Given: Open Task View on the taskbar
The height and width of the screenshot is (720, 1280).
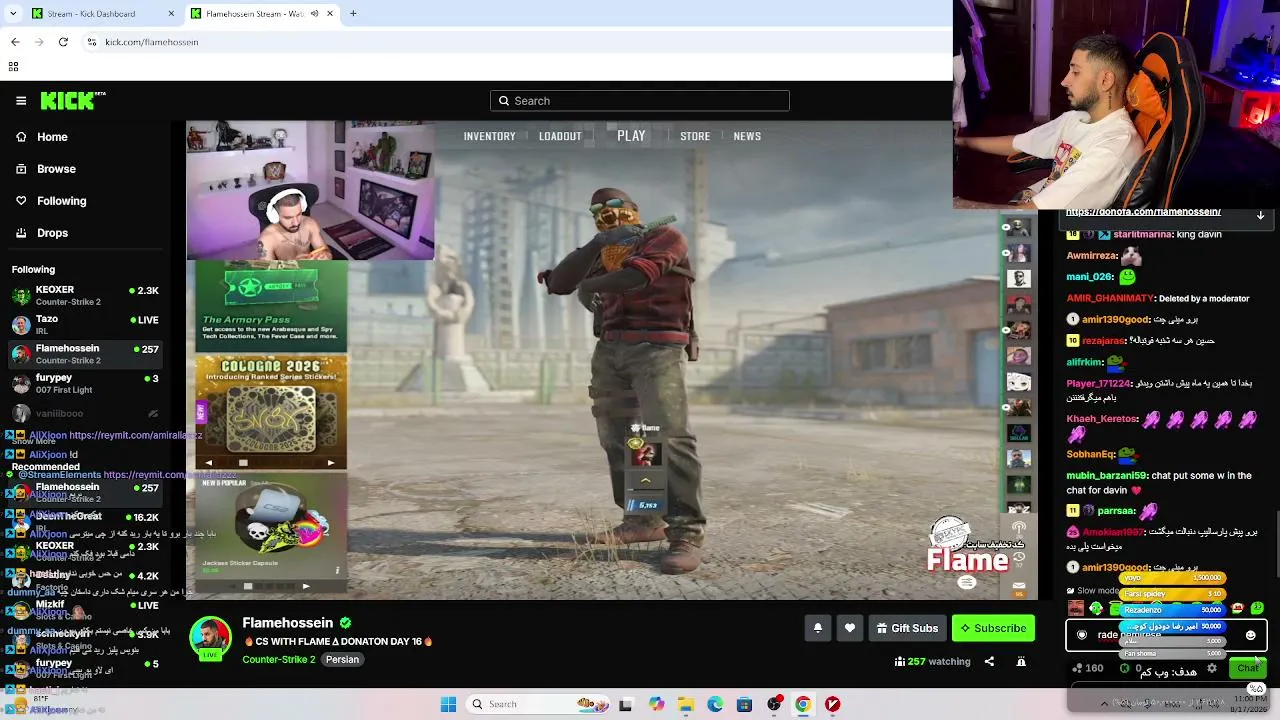Looking at the screenshot, I should (626, 704).
